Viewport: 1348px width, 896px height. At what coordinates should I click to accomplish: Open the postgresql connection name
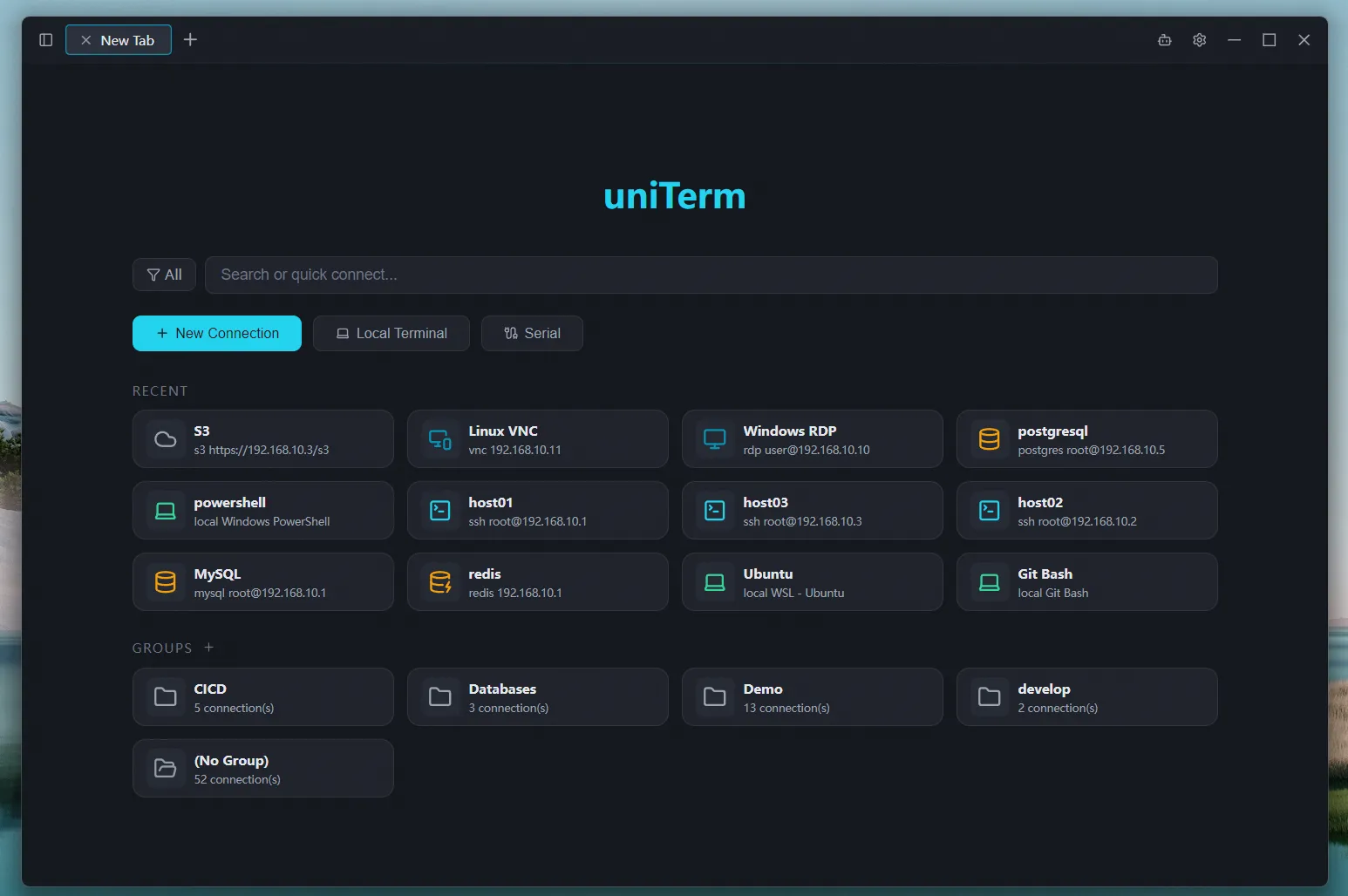pos(1052,431)
